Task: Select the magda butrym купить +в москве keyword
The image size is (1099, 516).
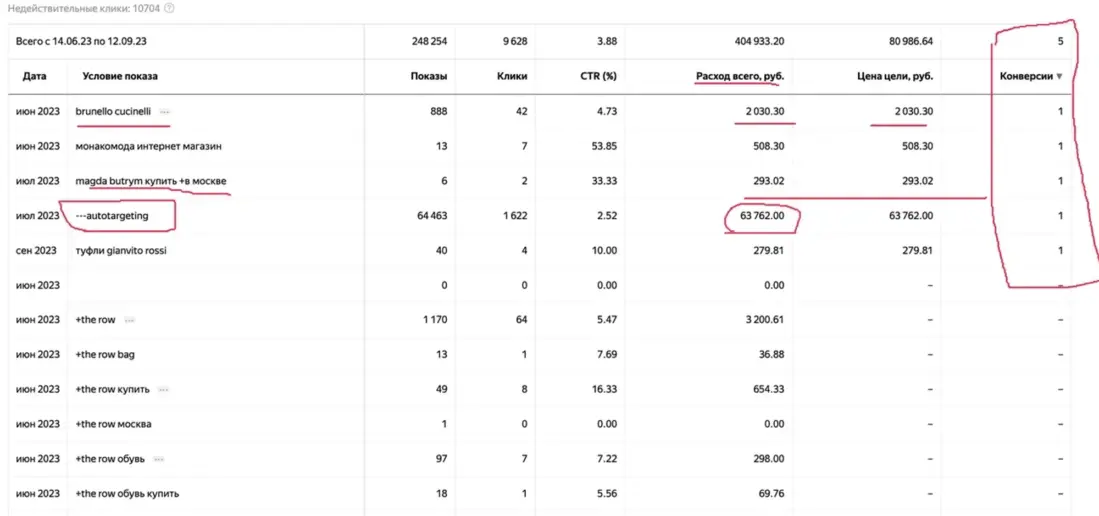Action: (150, 181)
